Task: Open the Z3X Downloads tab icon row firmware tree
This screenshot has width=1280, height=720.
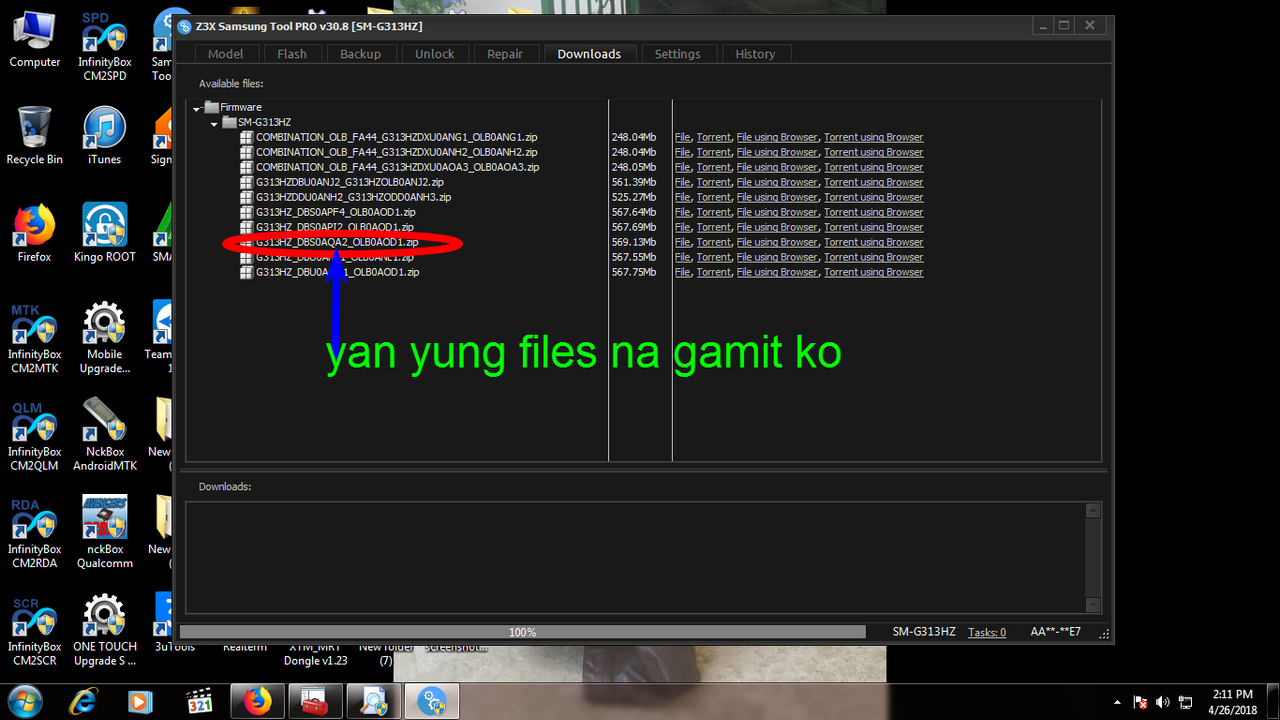Action: (x=589, y=53)
